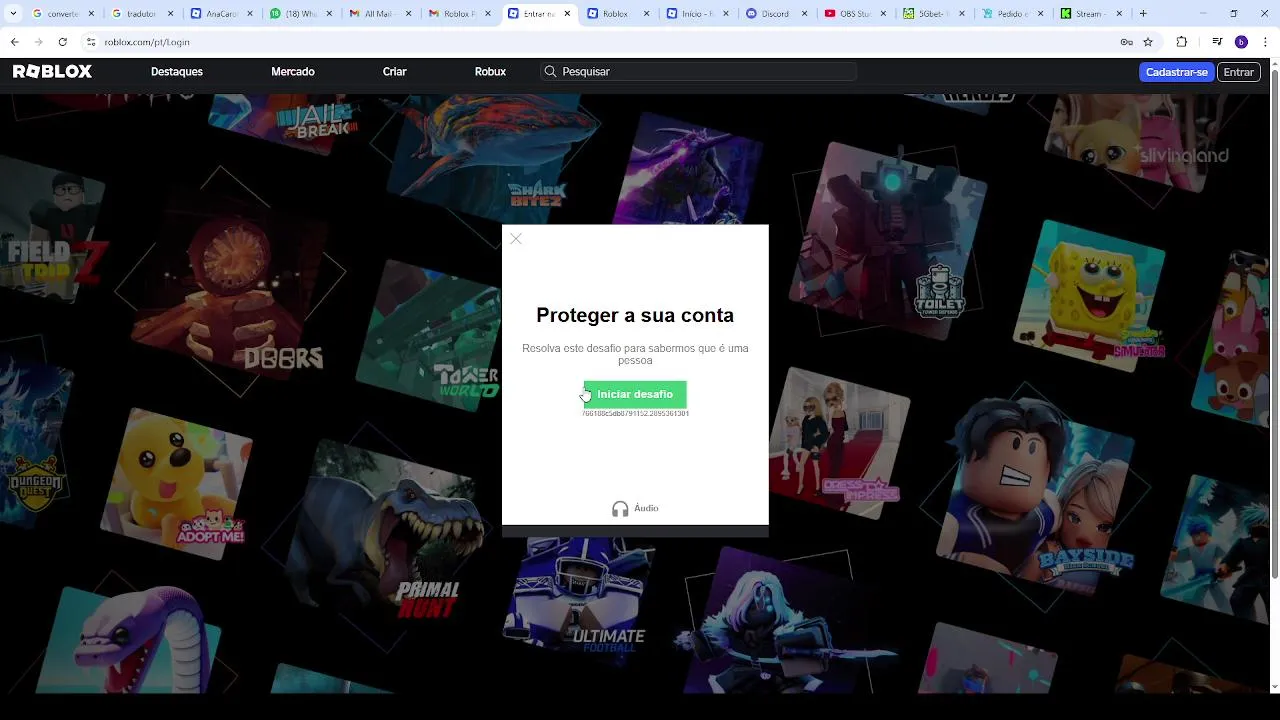Screen dimensions: 1280x720
Task: Close the converte tab
Action: point(91,14)
